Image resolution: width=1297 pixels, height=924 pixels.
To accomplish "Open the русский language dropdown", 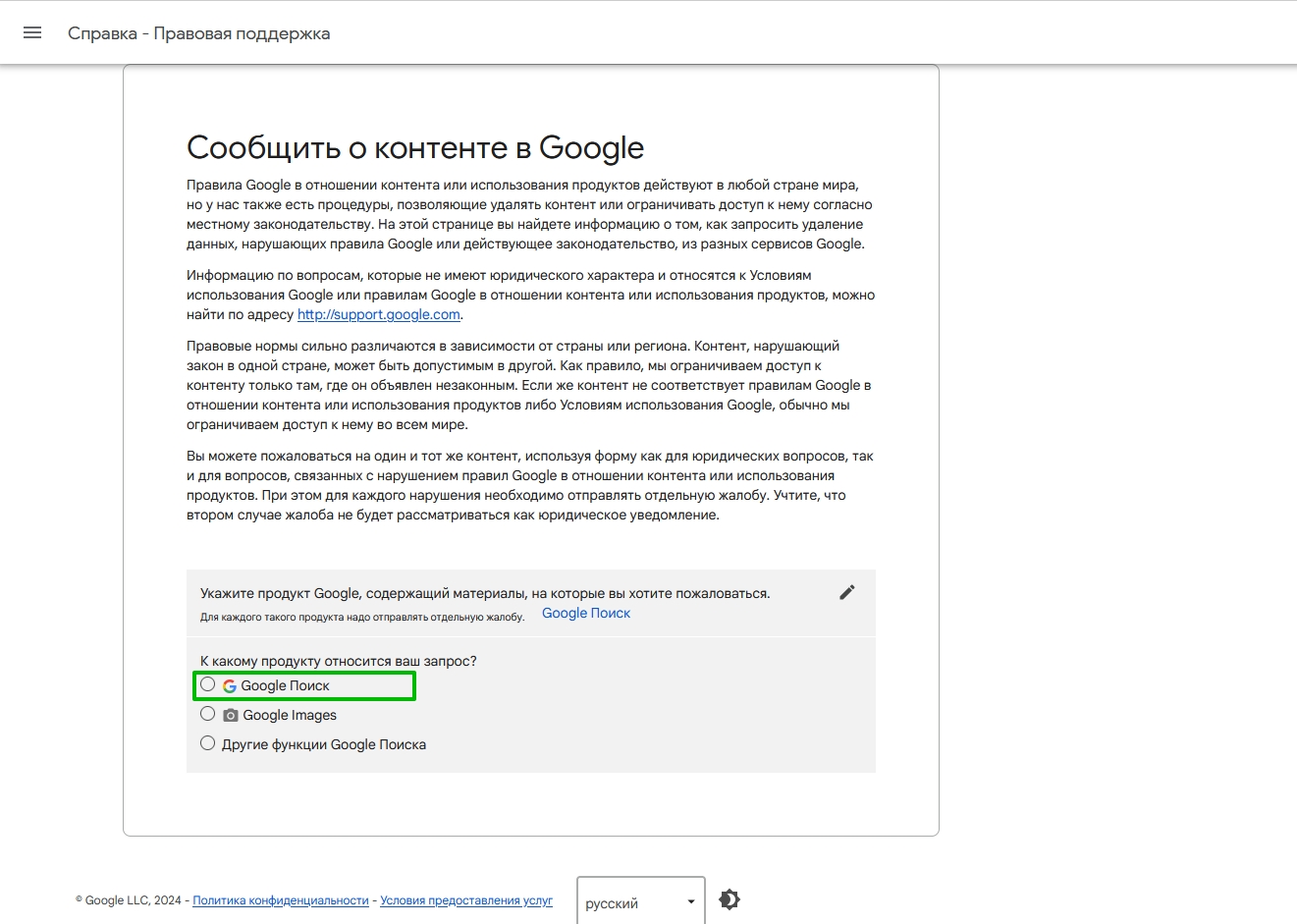I will (628, 902).
